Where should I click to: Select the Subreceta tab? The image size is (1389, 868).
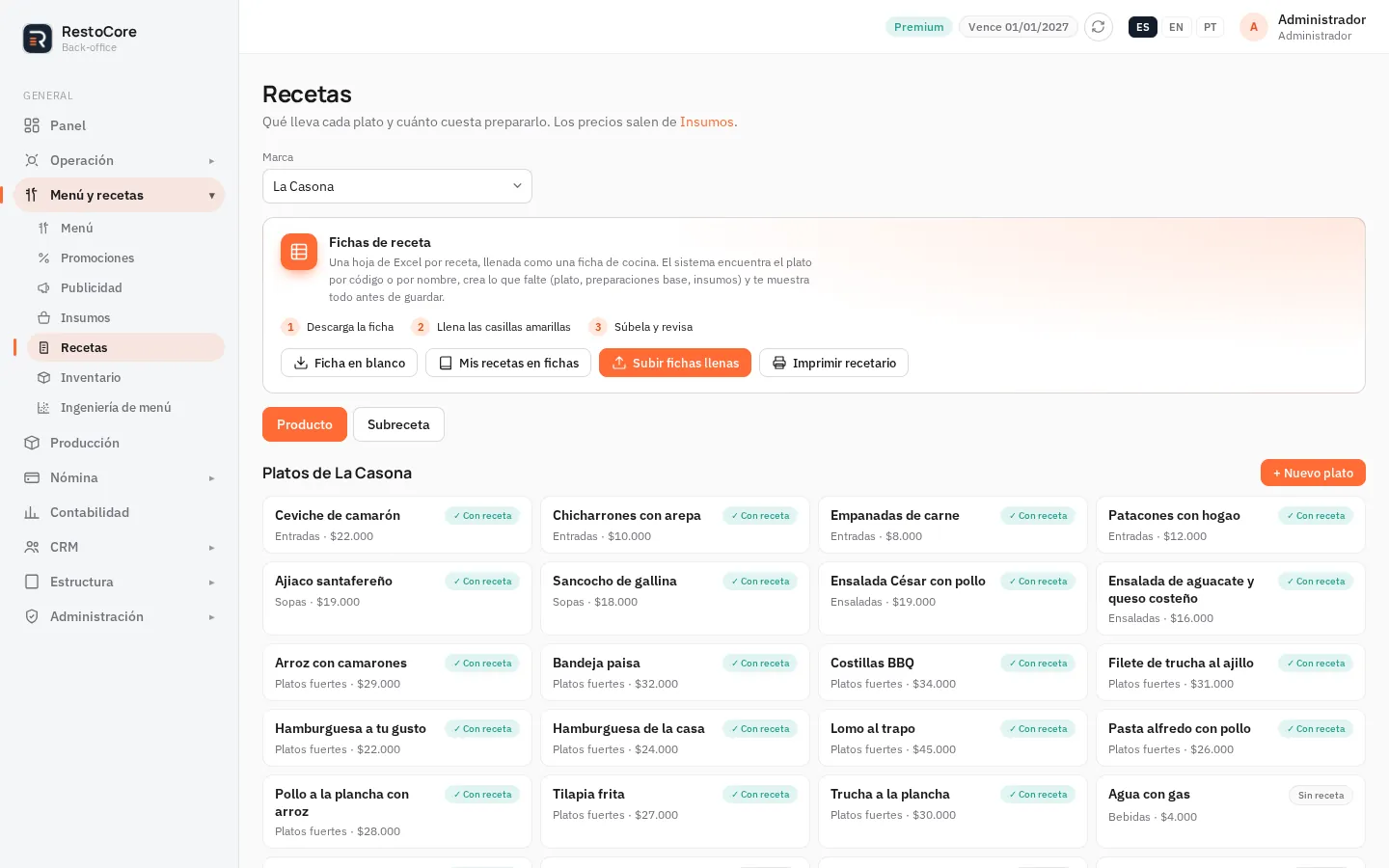coord(398,424)
